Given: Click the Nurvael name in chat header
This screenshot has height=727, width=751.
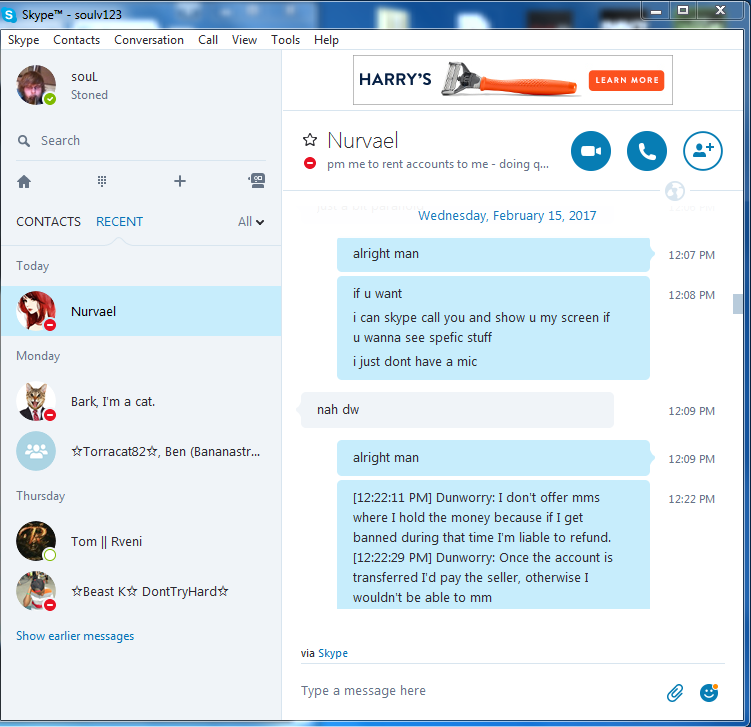Looking at the screenshot, I should coord(363,140).
